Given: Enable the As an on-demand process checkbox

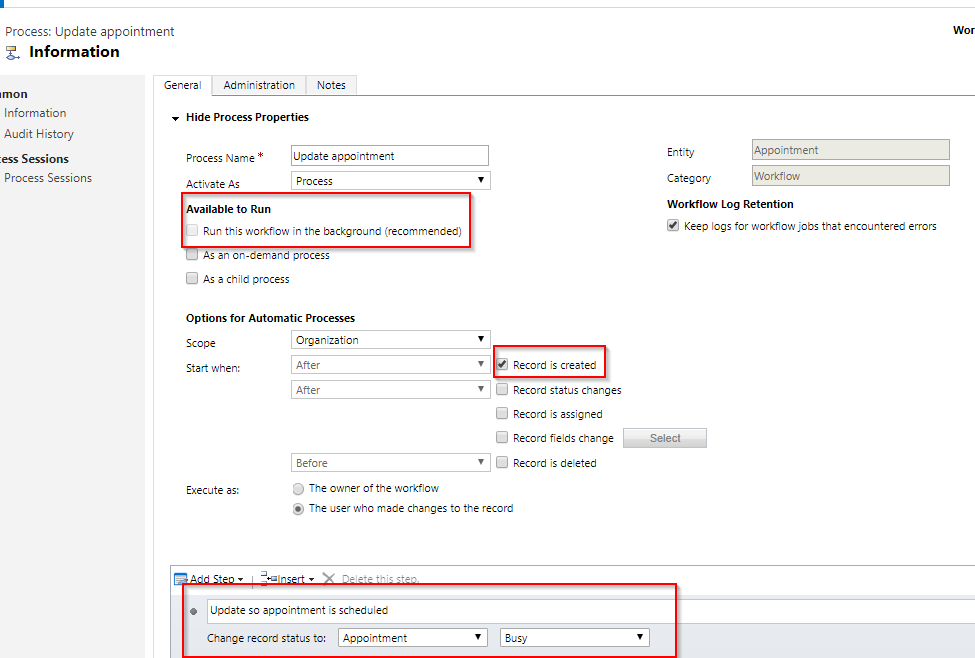Looking at the screenshot, I should 192,255.
